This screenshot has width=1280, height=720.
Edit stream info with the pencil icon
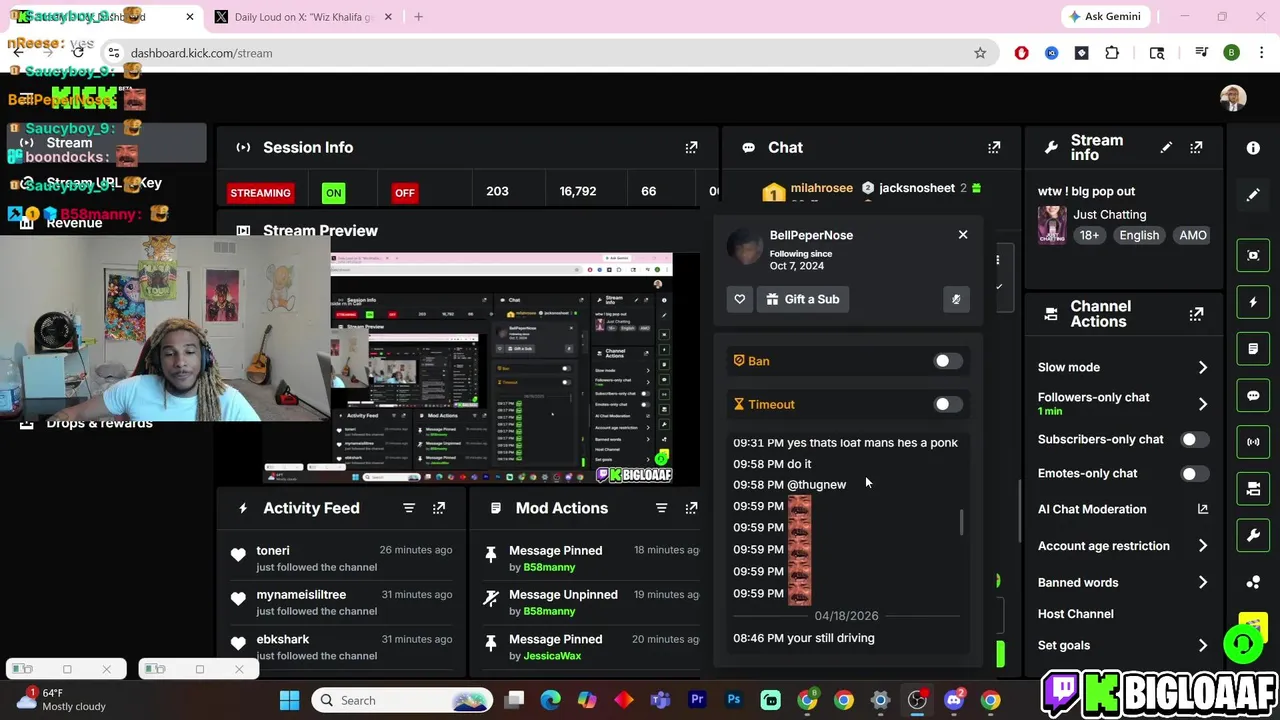click(1166, 147)
